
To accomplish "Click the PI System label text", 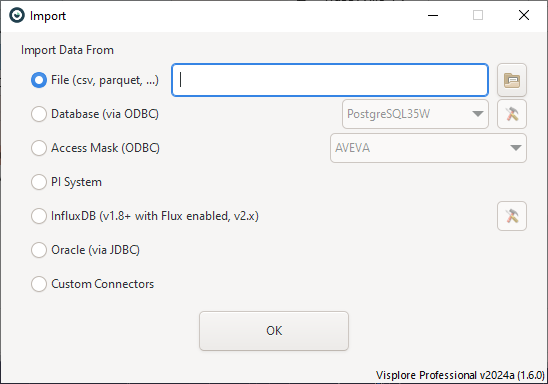I will click(76, 182).
